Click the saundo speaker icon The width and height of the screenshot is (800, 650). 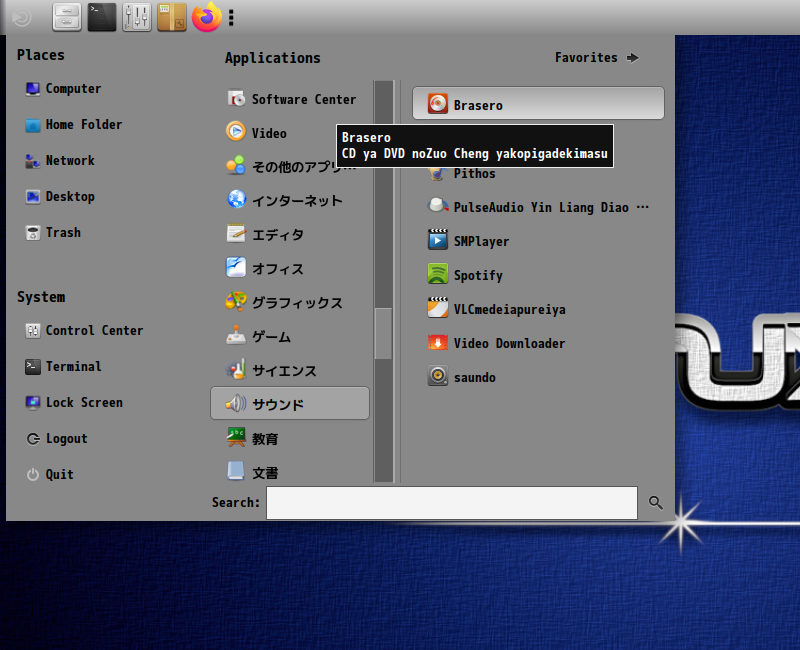pyautogui.click(x=438, y=376)
